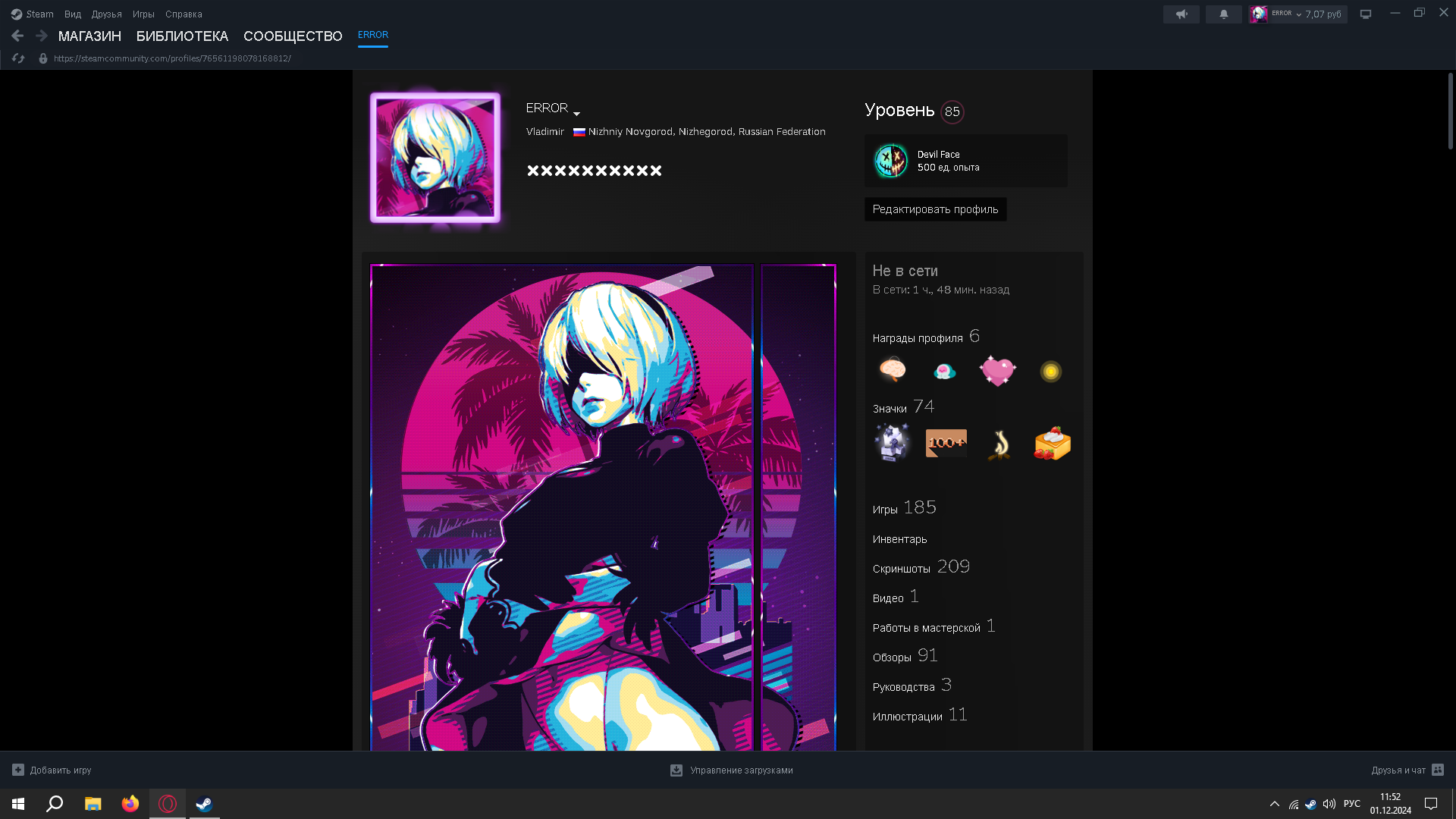
Task: Select the golden coin profile award
Action: pos(1050,372)
